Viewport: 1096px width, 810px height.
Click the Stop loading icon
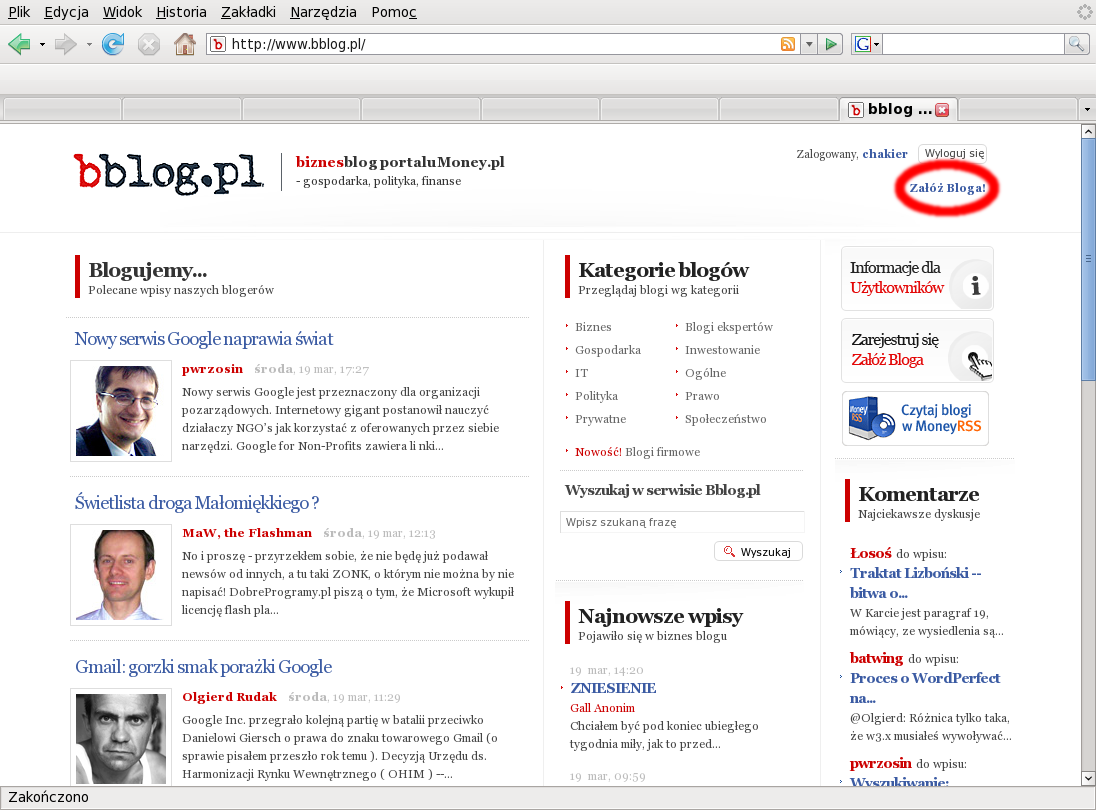click(x=148, y=44)
